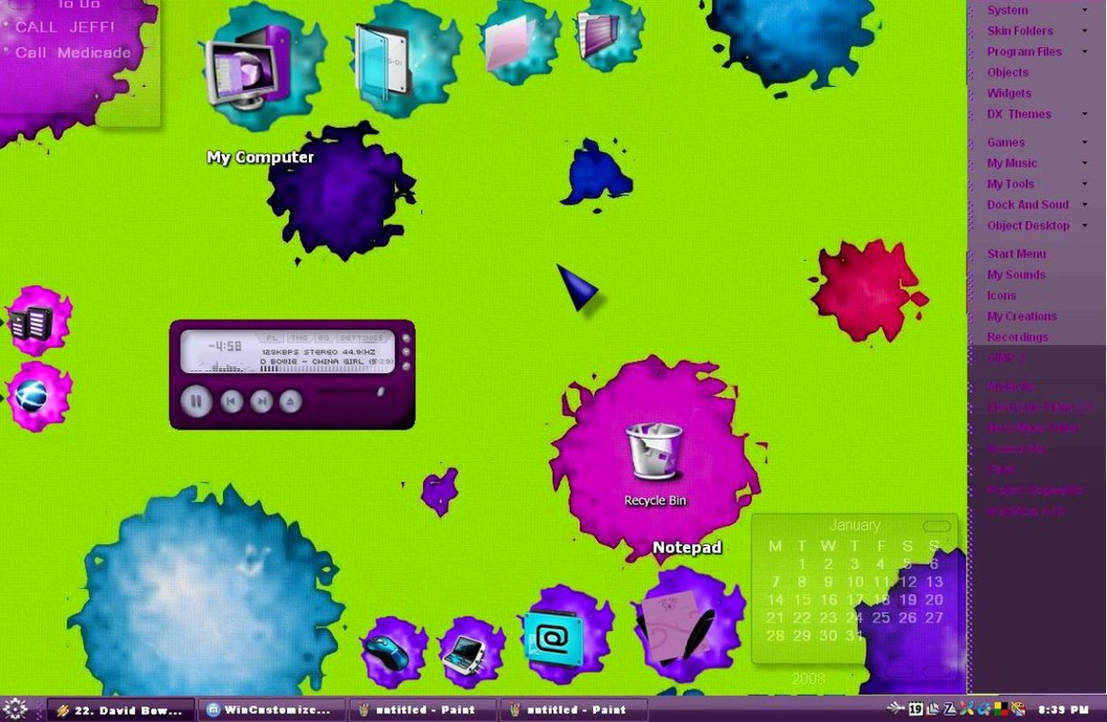This screenshot has width=1107, height=722.
Task: Pause playback in the media player
Action: coord(196,401)
